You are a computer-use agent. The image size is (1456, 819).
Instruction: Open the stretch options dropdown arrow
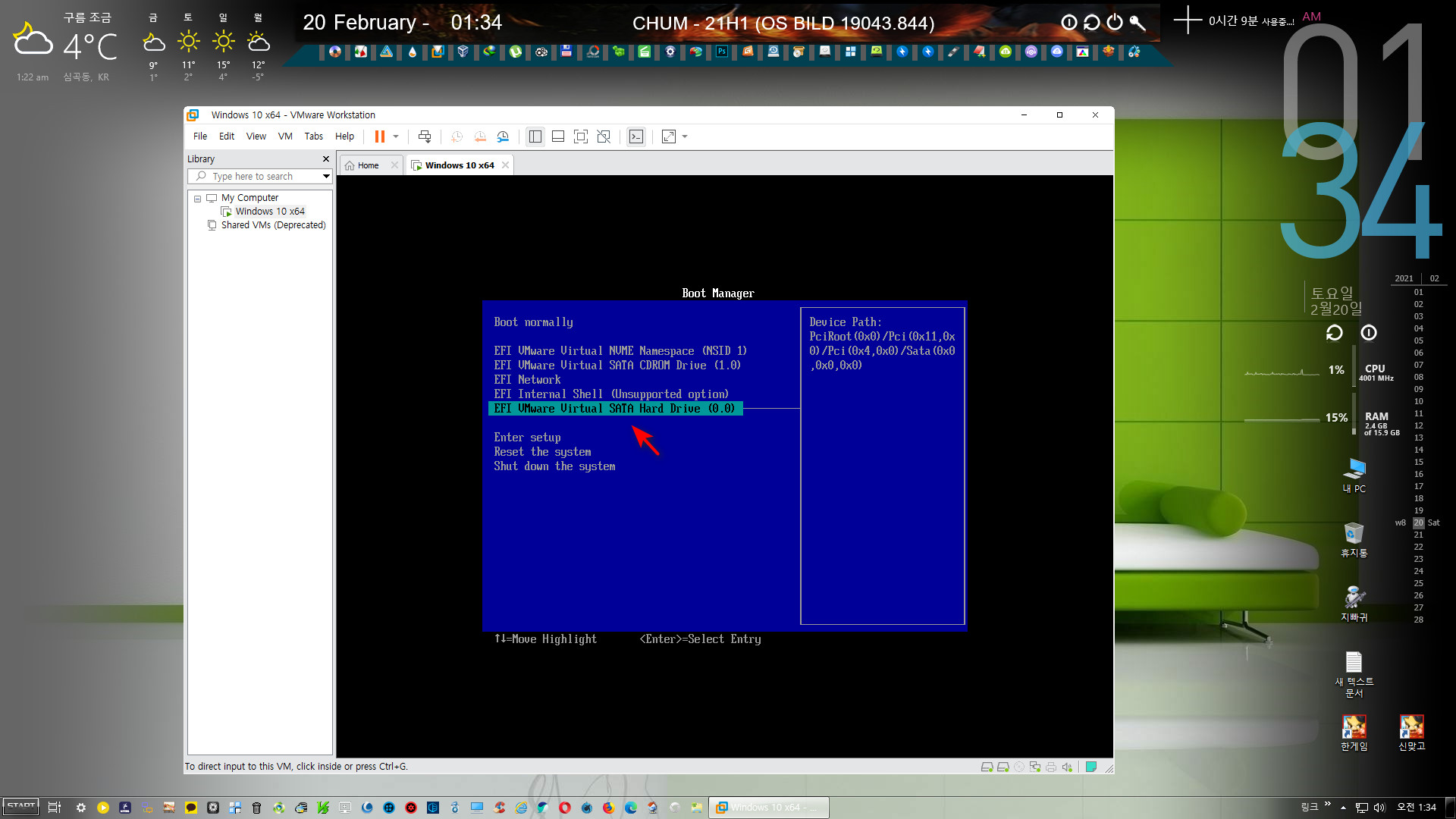pos(685,136)
